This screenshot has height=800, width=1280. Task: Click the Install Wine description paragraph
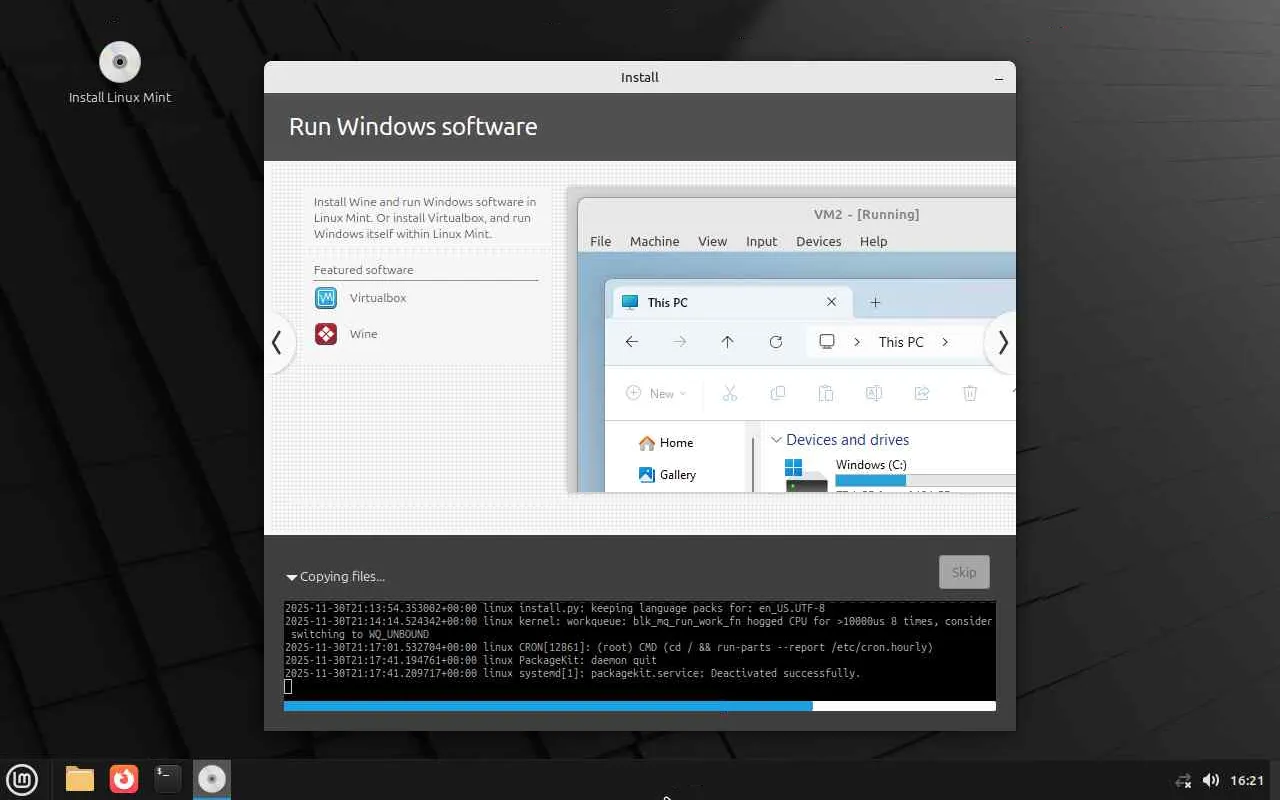425,218
